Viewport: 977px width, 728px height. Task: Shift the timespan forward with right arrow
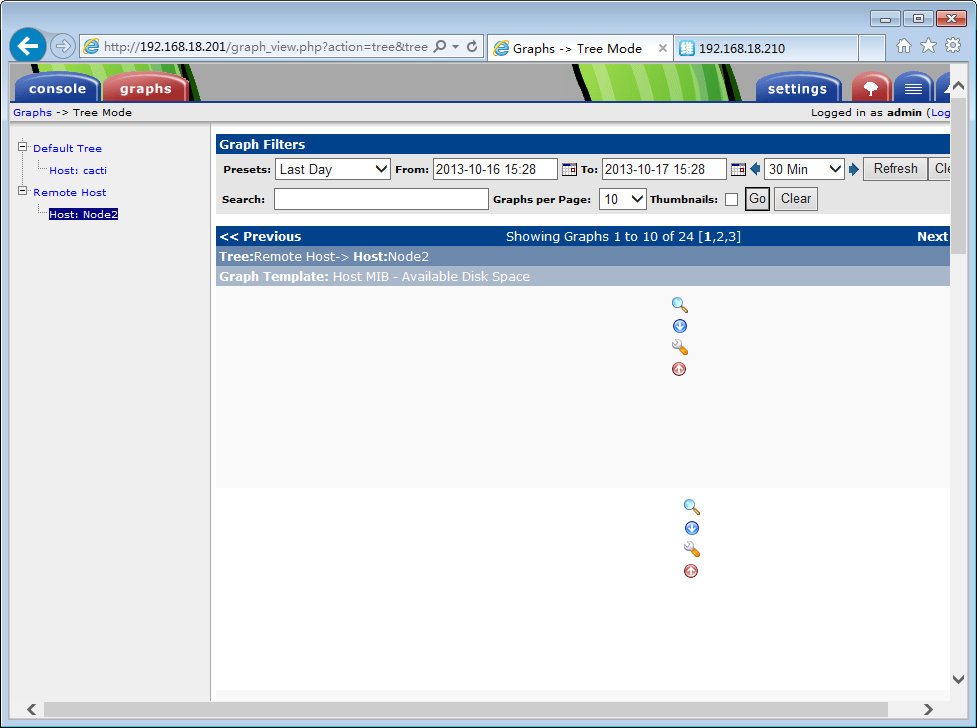pos(854,169)
